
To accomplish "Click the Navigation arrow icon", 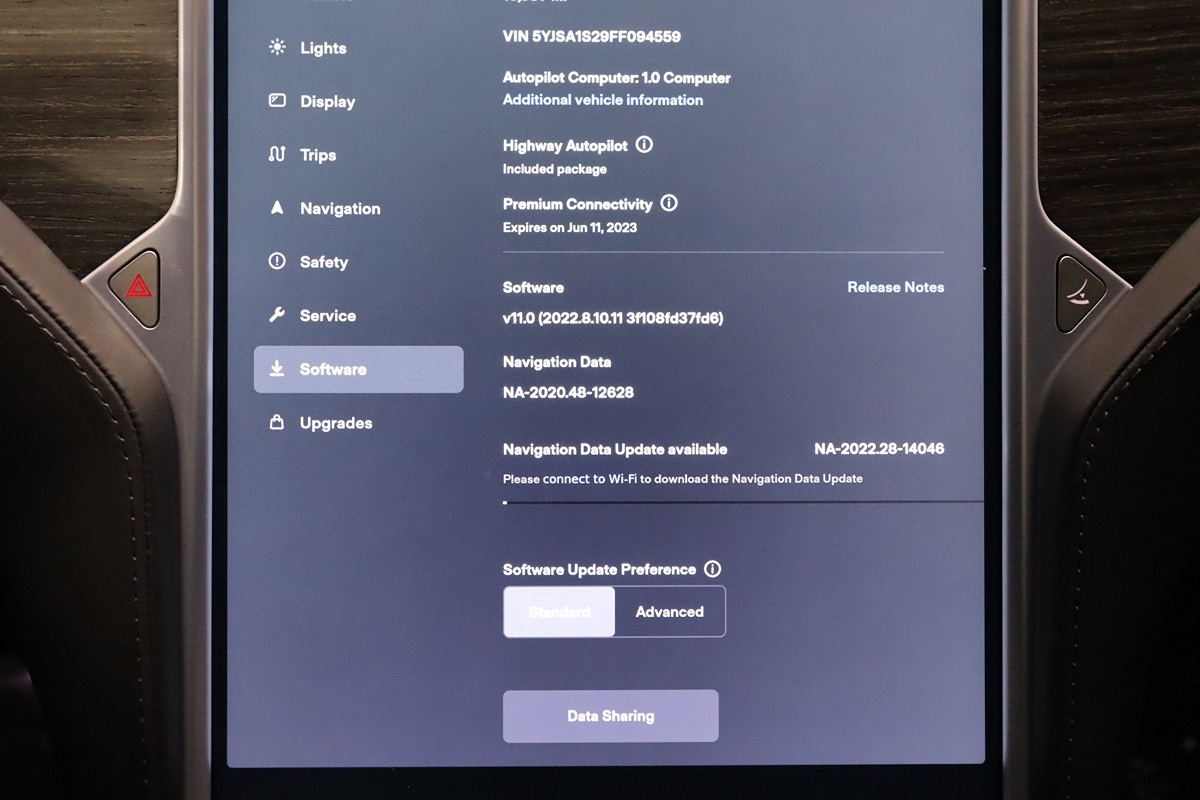I will pyautogui.click(x=277, y=208).
